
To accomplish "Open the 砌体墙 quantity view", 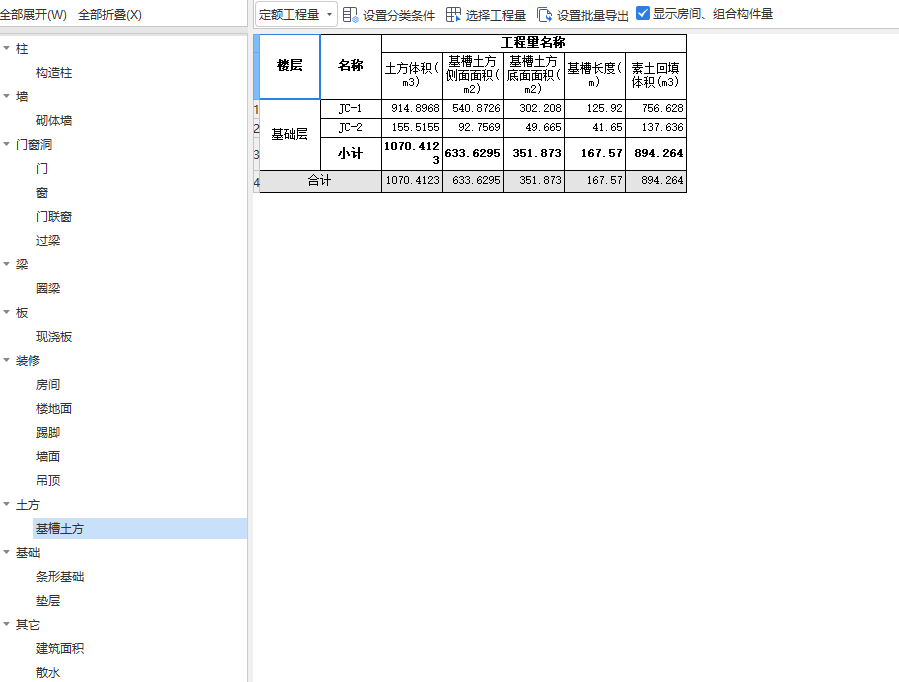I will [51, 120].
